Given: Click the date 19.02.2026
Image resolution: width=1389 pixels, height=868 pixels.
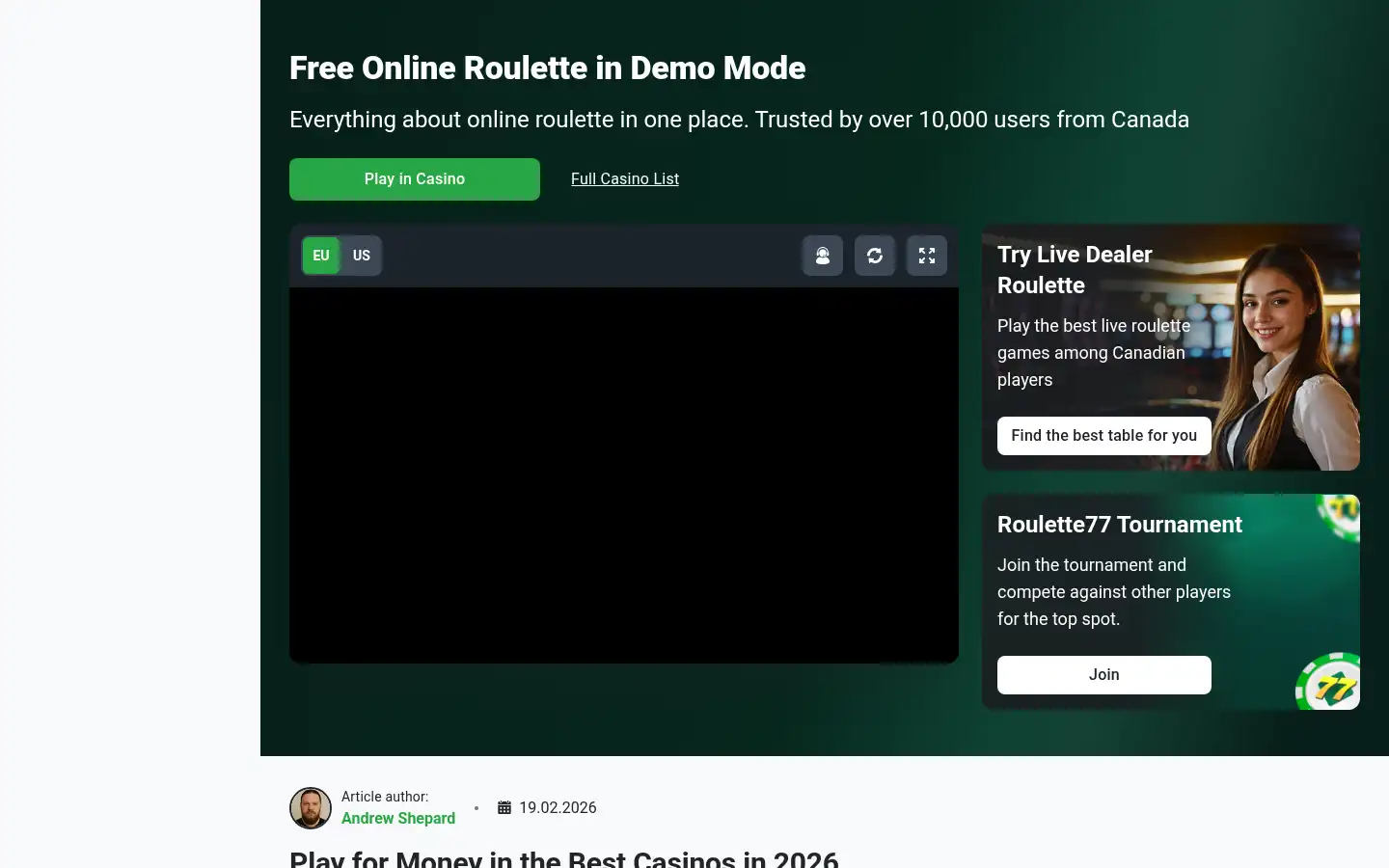Looking at the screenshot, I should click(x=558, y=808).
